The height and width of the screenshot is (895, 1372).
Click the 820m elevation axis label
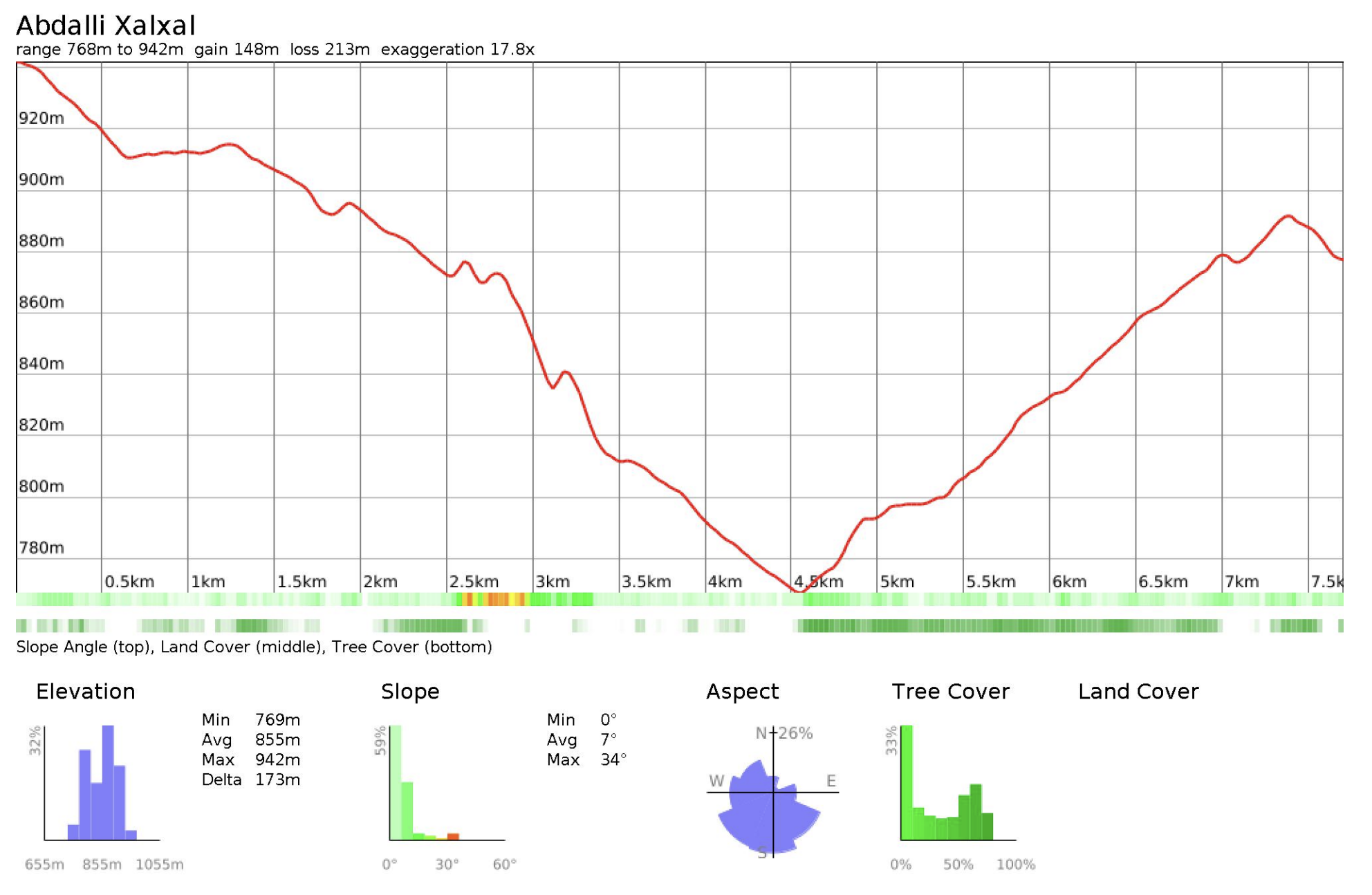click(x=41, y=425)
